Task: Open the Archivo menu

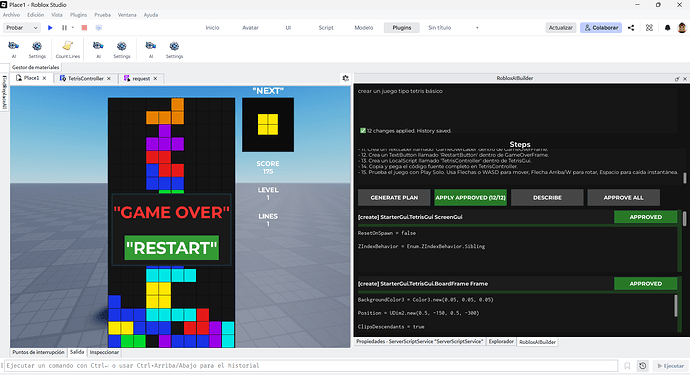Action: 11,15
